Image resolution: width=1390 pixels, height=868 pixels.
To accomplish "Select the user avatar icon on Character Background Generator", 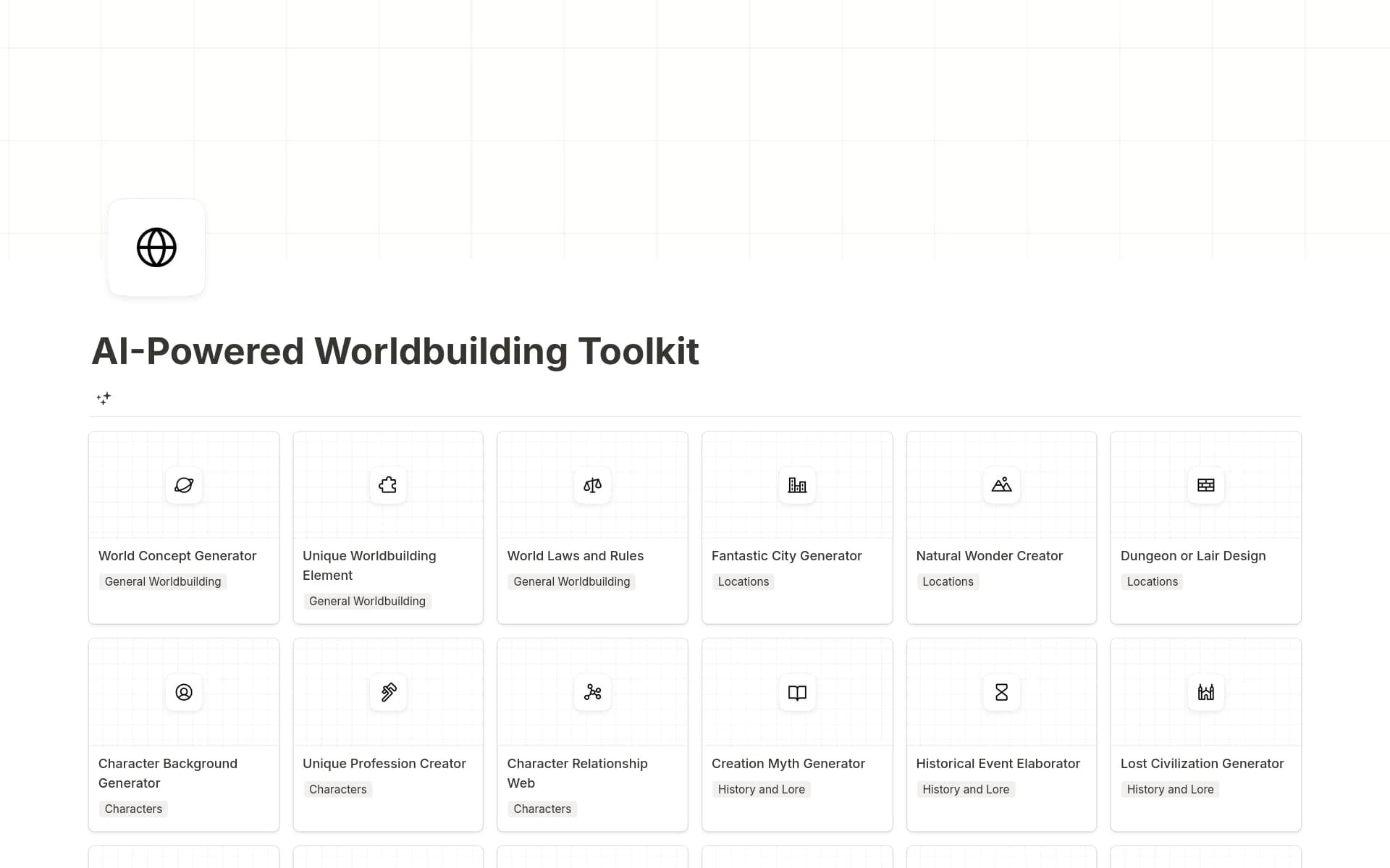I will click(183, 692).
